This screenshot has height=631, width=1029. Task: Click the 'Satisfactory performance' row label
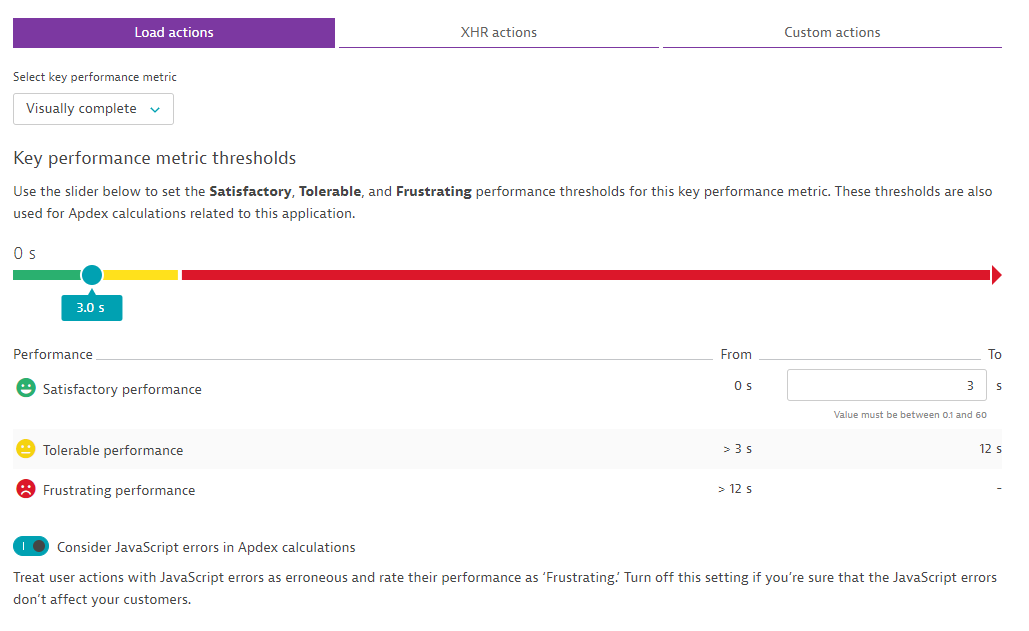[x=122, y=389]
